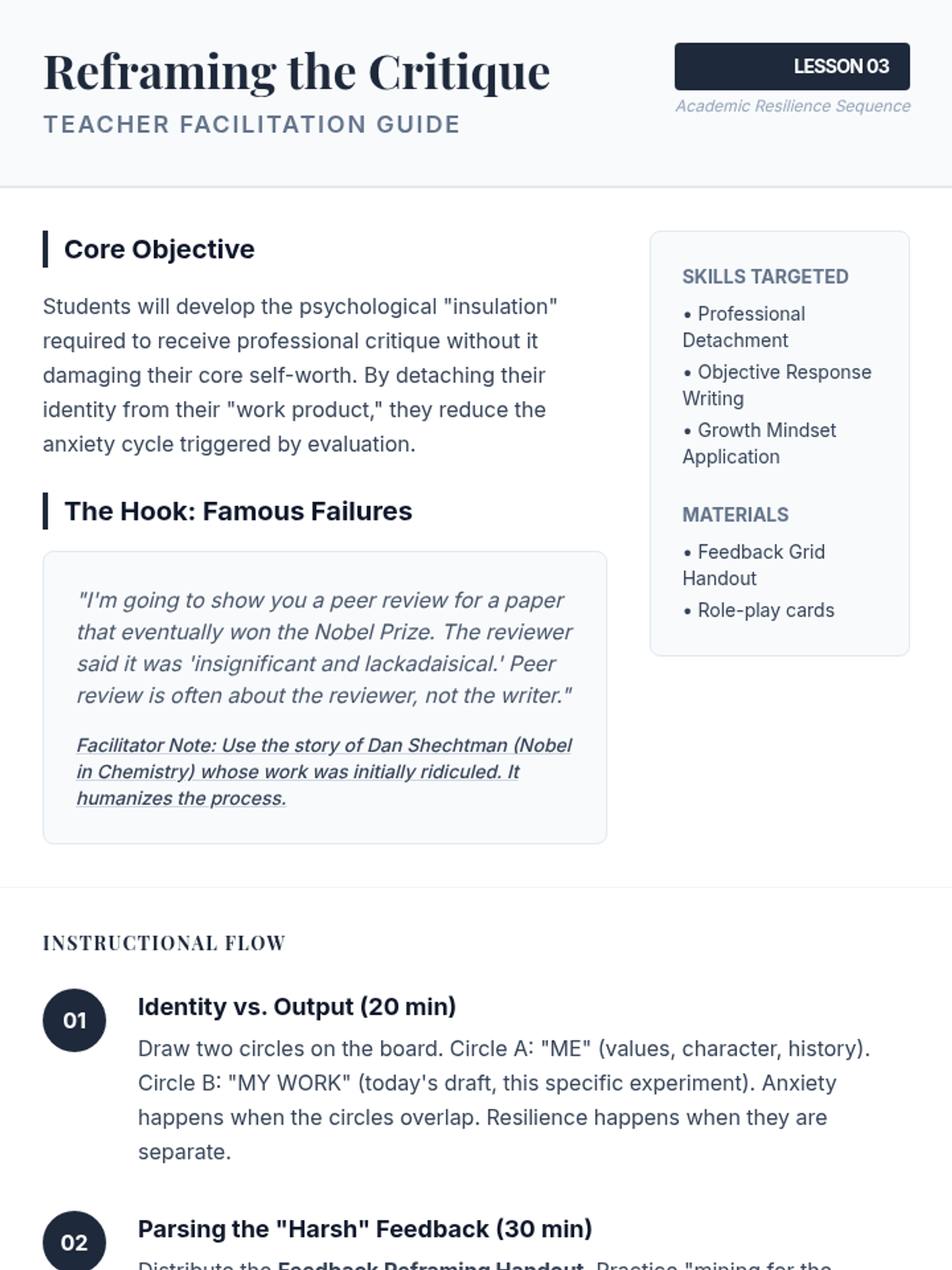Click the Skills Targeted heading
Screen dimensions: 952x1270
pos(765,277)
